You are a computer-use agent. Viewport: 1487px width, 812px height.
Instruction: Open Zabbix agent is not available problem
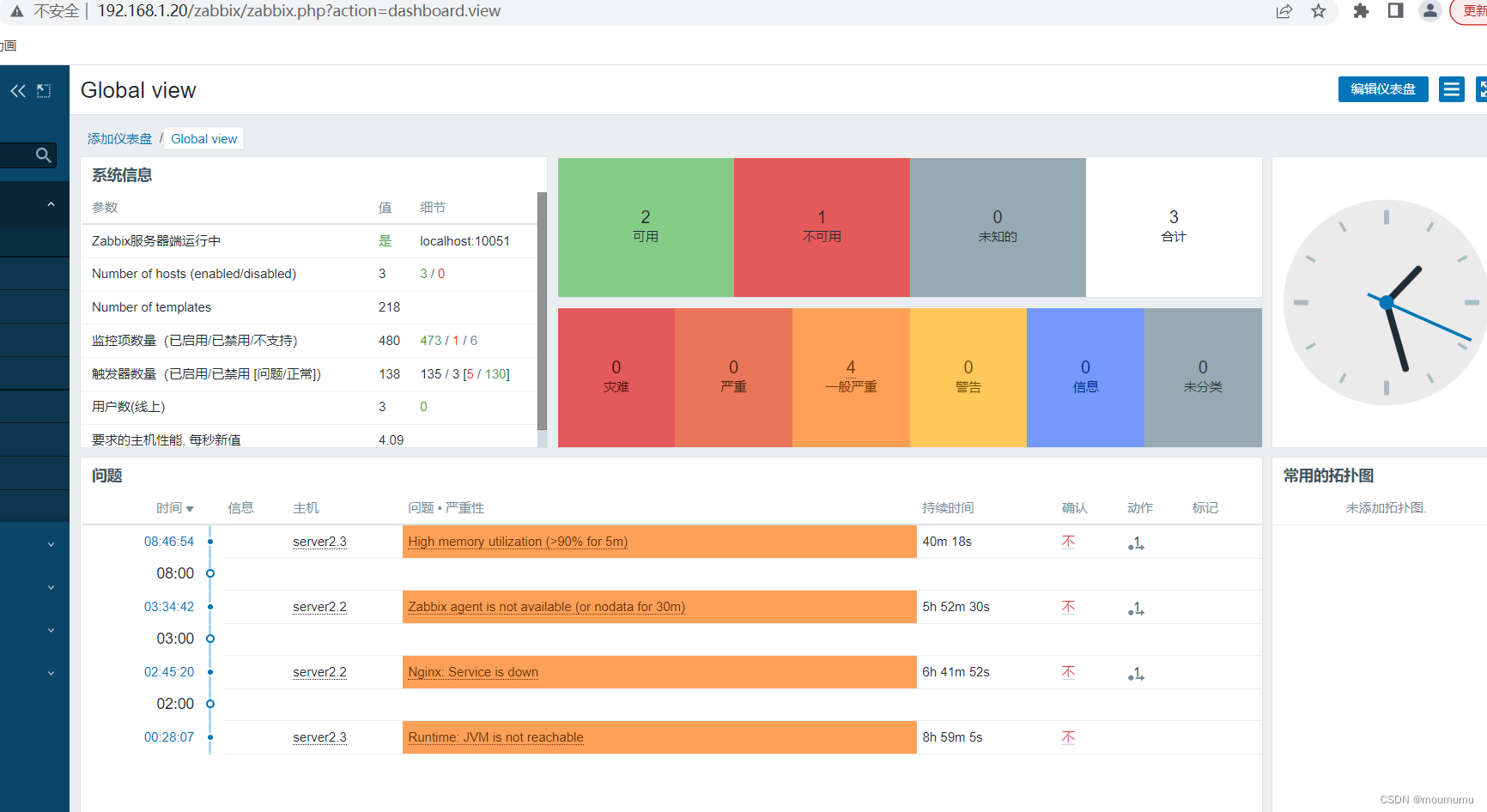(x=546, y=607)
